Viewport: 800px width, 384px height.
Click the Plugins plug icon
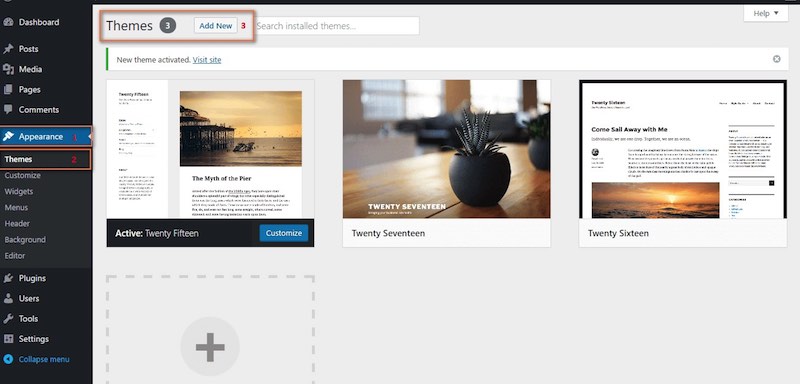point(8,278)
